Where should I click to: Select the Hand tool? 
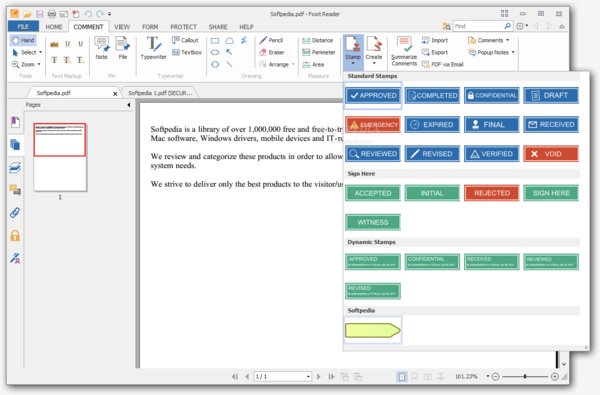(23, 40)
